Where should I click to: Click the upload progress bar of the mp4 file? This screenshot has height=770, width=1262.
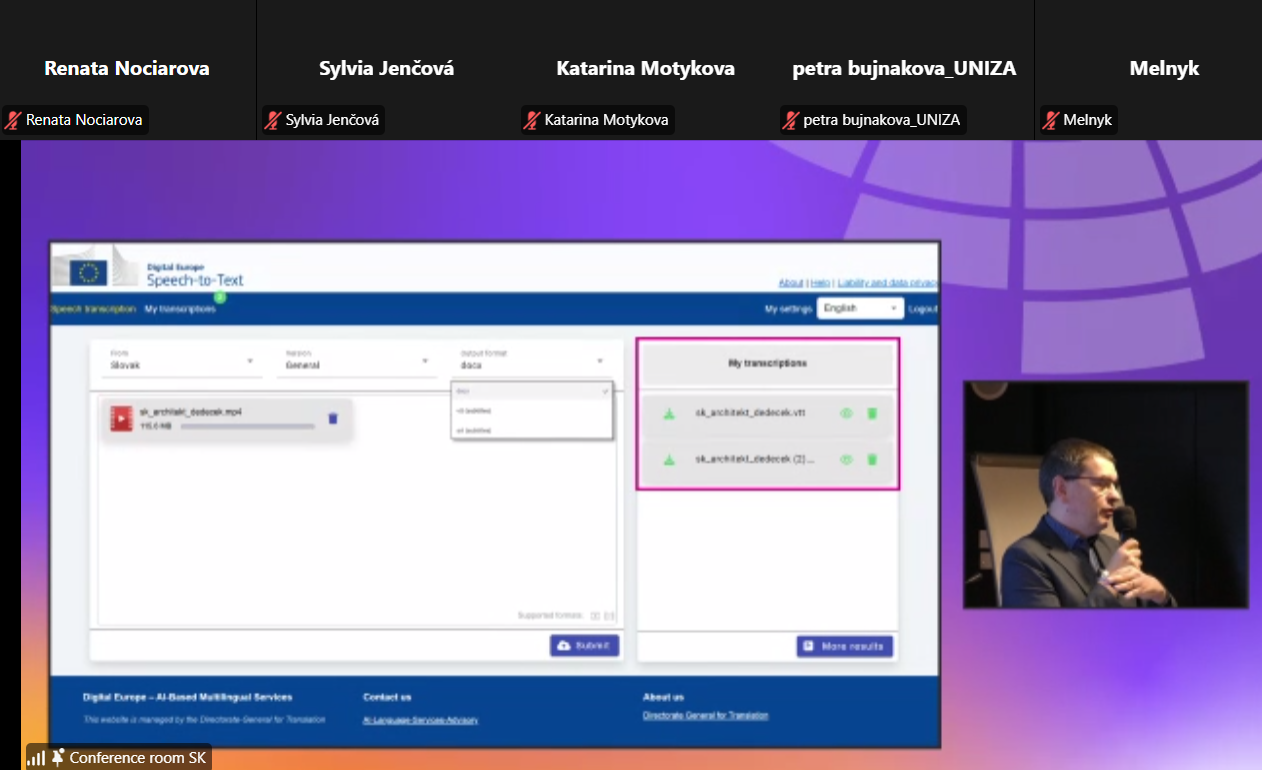[247, 426]
